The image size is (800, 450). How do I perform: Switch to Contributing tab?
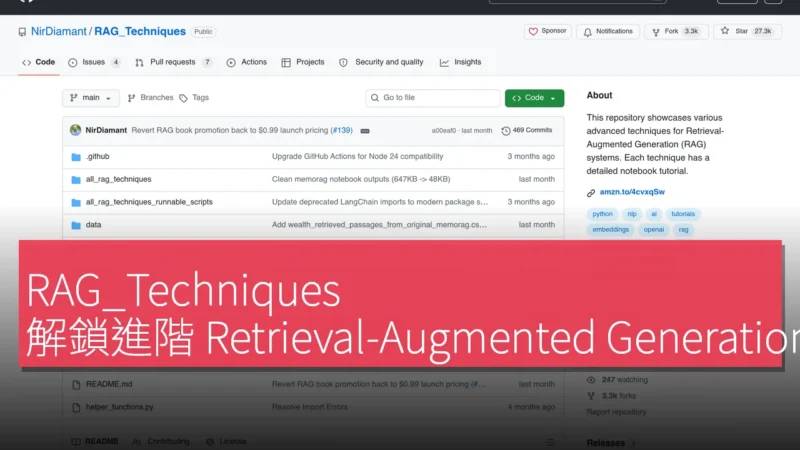click(162, 441)
